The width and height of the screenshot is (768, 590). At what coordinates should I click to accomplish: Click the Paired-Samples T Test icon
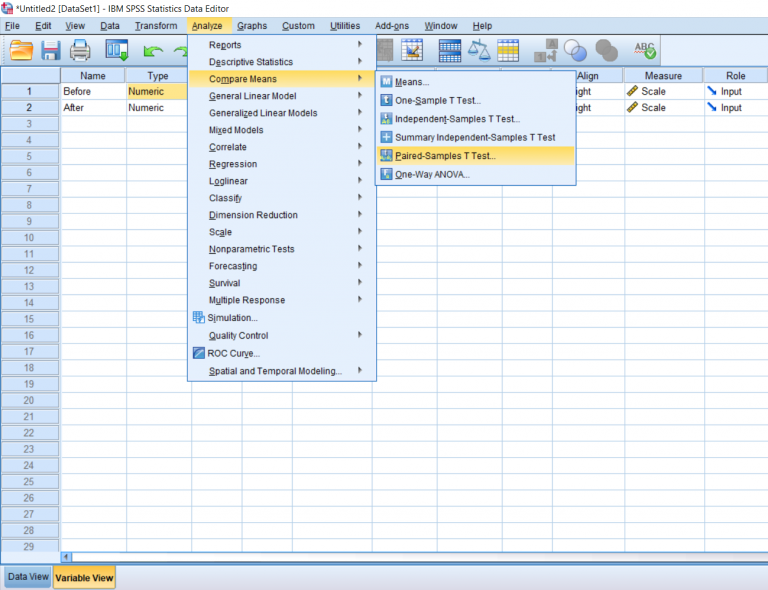point(386,156)
